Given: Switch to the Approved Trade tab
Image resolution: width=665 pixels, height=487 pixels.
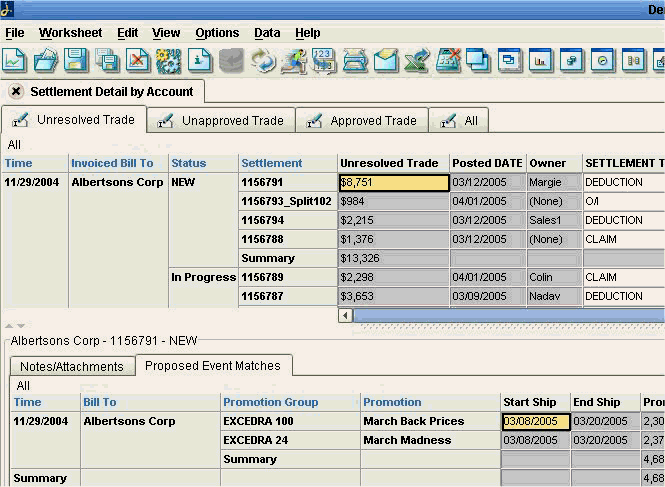Looking at the screenshot, I should (x=361, y=121).
